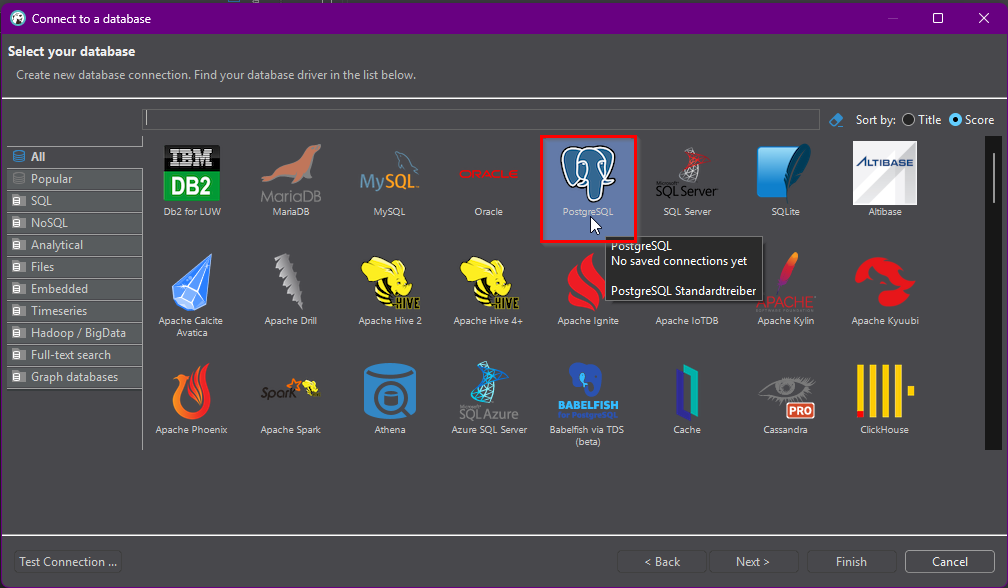Switch to the NoSQL category

click(49, 223)
